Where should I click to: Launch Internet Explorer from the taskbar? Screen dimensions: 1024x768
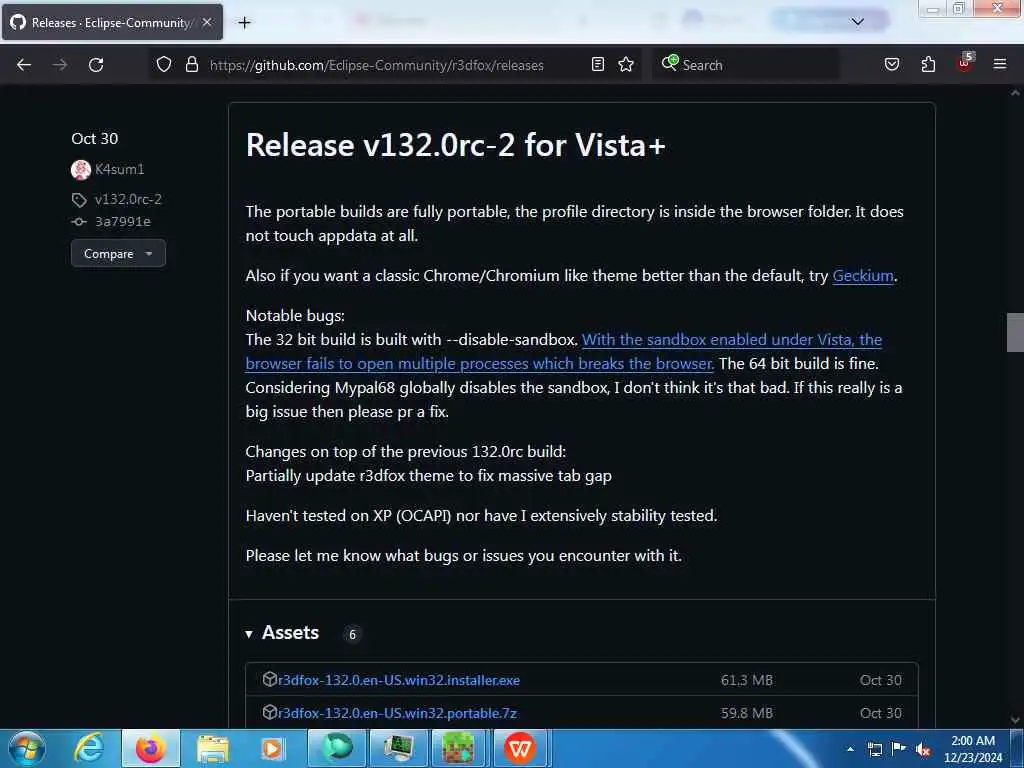pyautogui.click(x=89, y=748)
